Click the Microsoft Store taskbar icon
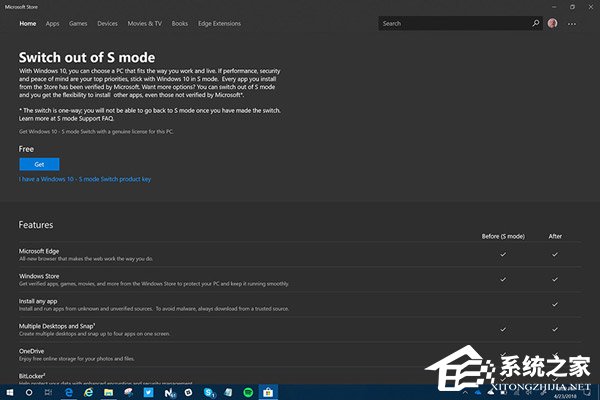The image size is (600, 400). [268, 392]
